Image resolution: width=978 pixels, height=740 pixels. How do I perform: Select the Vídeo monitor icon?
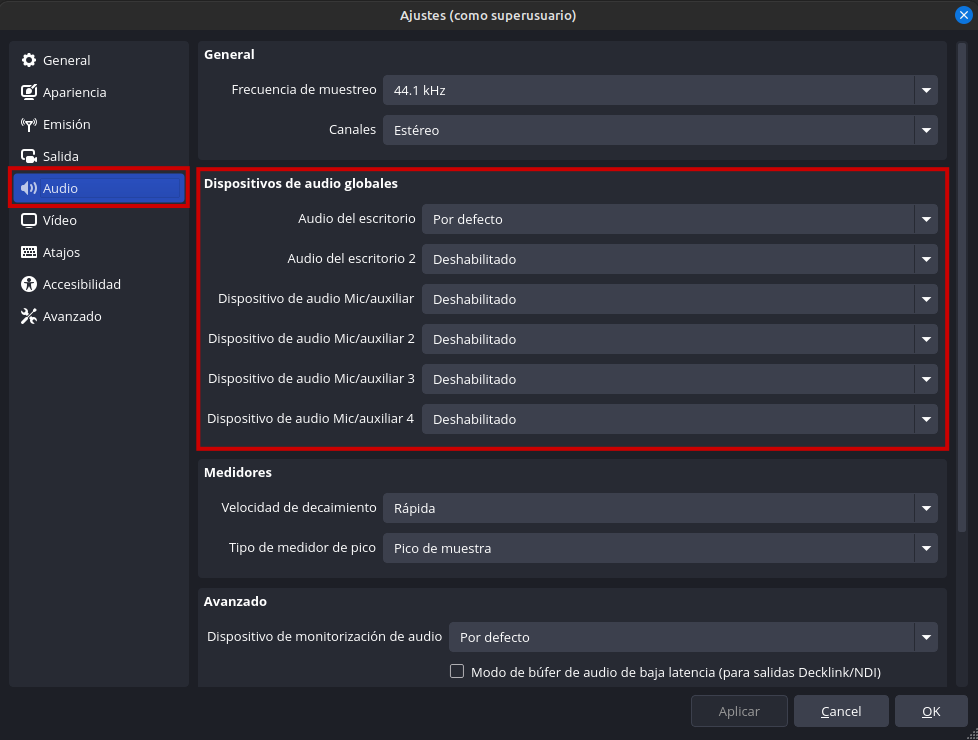click(x=29, y=220)
